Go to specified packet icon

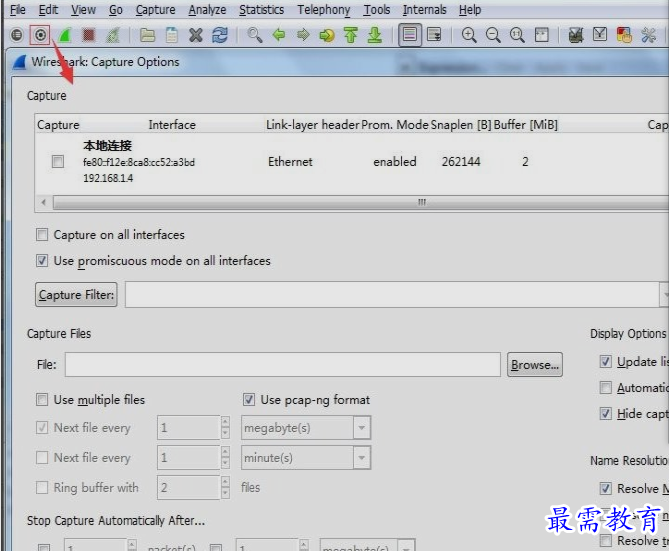[x=327, y=35]
